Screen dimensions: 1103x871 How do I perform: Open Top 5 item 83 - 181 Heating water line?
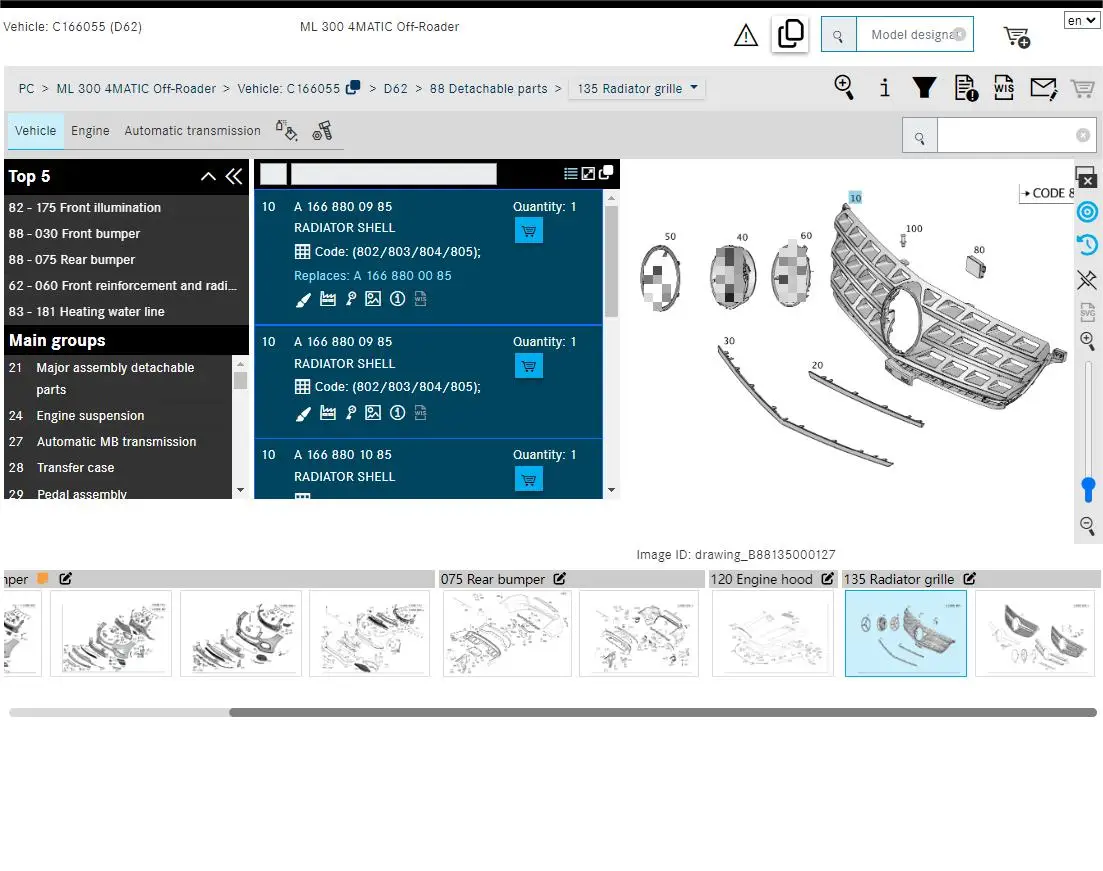click(x=87, y=312)
